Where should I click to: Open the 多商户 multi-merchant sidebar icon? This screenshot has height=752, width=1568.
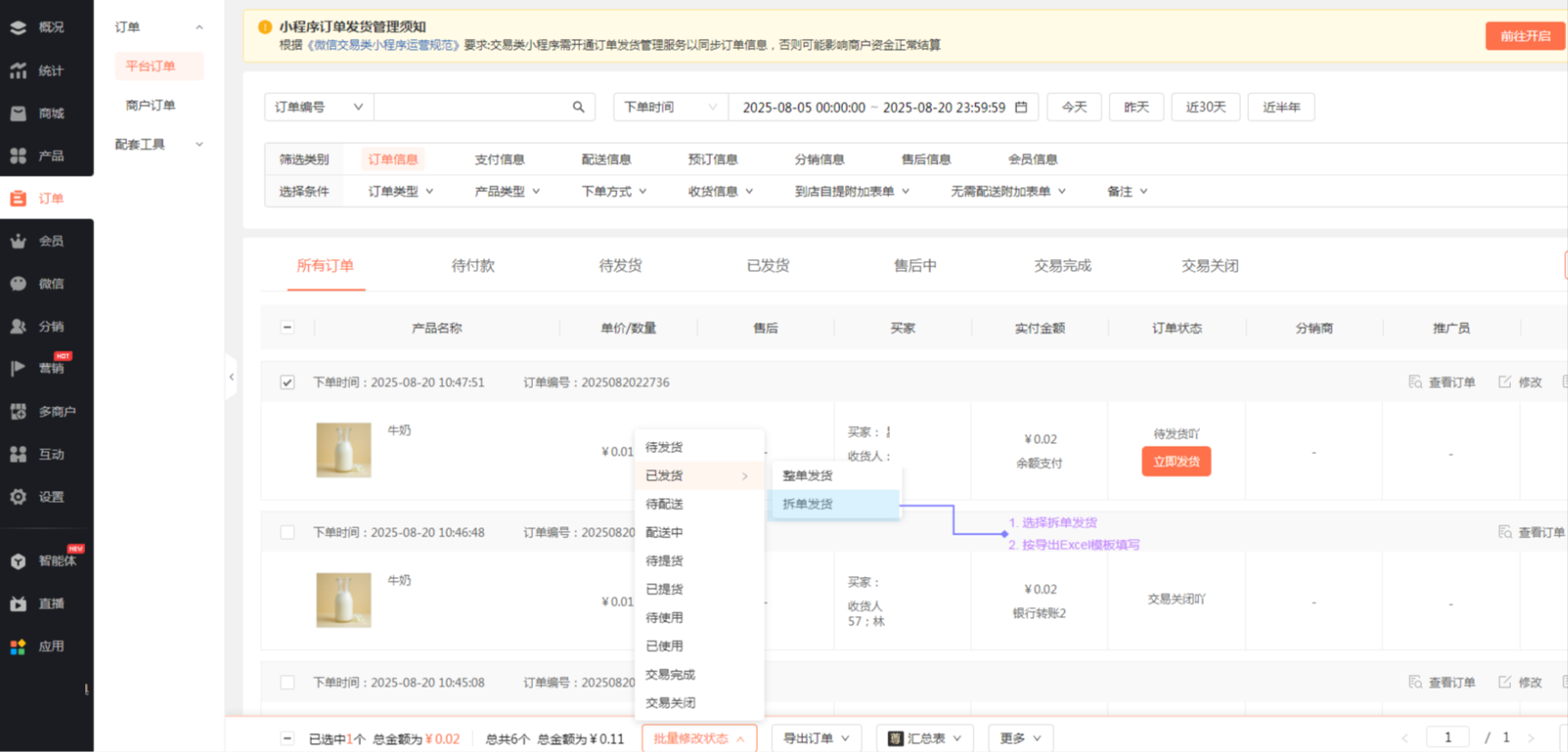18,411
